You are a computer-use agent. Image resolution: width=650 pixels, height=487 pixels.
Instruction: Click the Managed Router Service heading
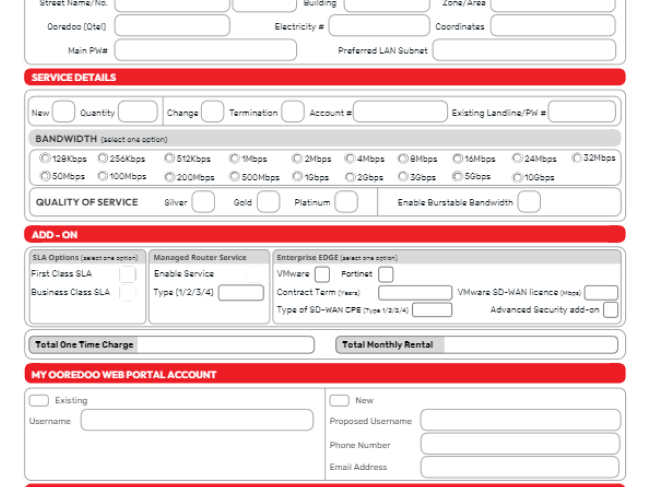coord(200,258)
